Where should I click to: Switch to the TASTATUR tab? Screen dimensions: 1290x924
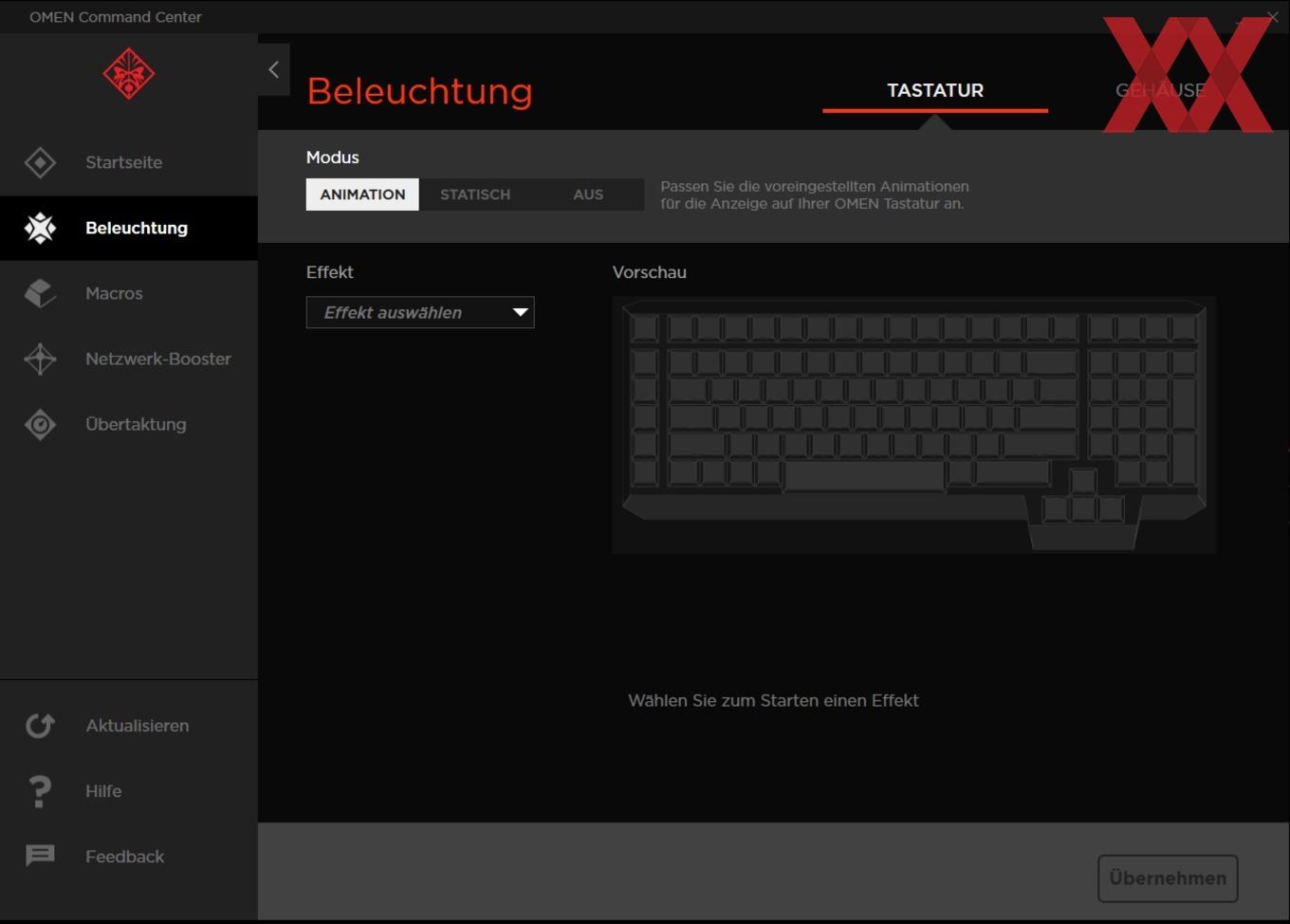[935, 91]
